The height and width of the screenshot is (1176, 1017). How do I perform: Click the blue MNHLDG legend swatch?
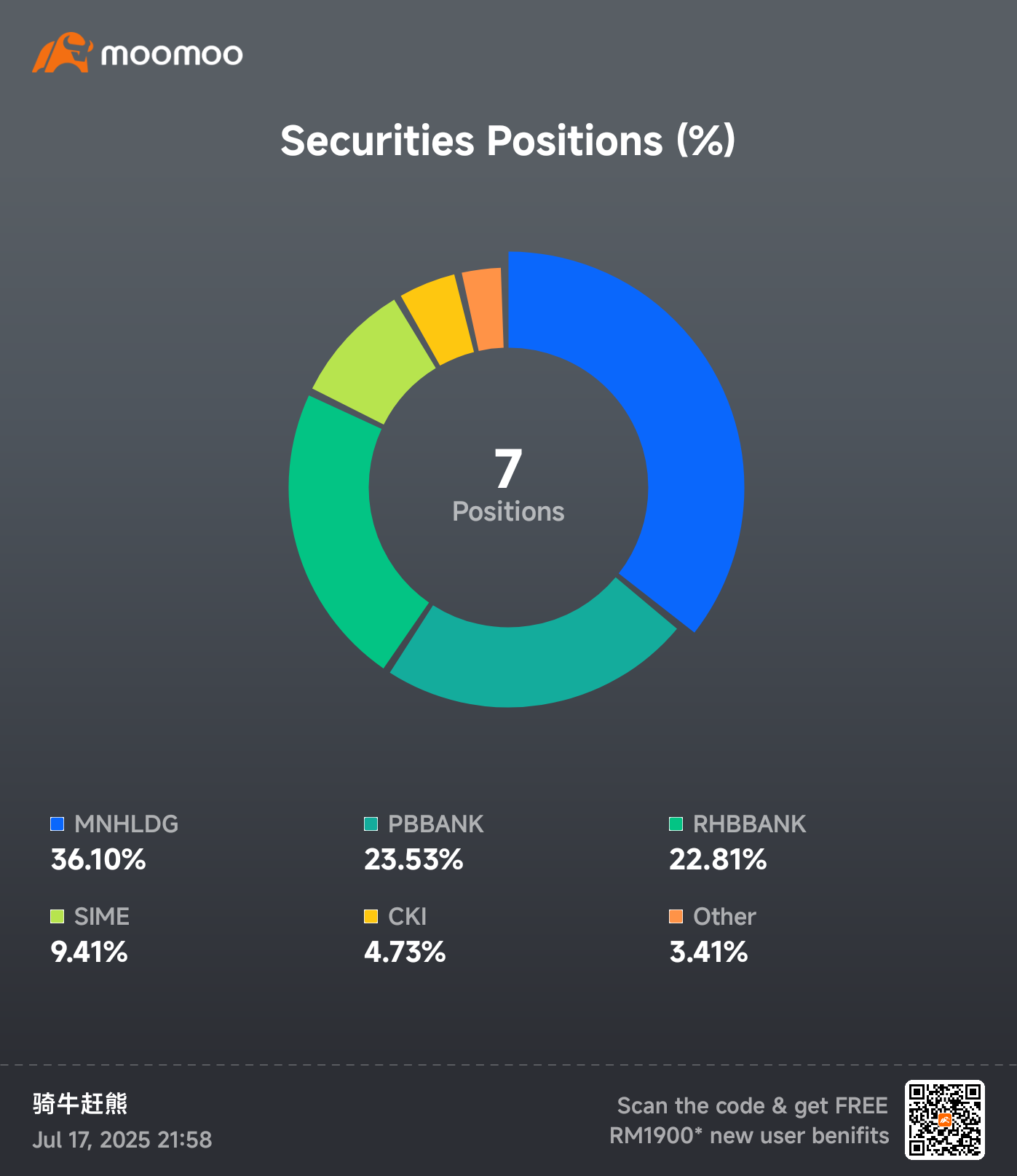[57, 824]
